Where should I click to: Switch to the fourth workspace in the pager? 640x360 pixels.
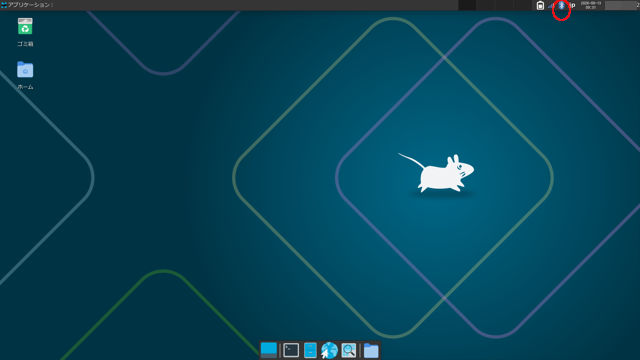point(522,5)
